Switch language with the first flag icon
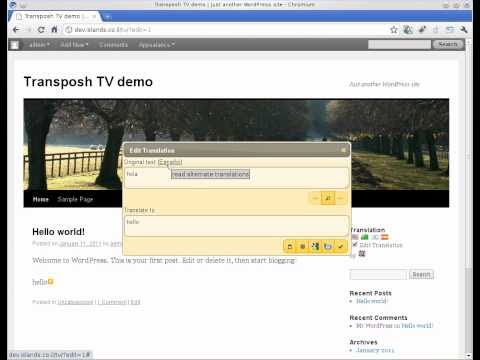The image size is (480, 360). (355, 237)
